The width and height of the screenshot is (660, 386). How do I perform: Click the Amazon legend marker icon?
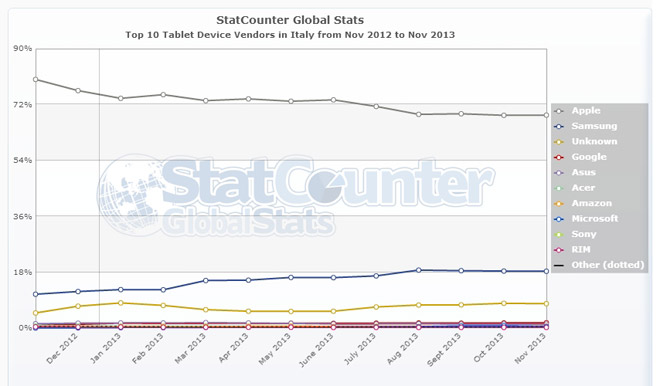[x=559, y=204]
